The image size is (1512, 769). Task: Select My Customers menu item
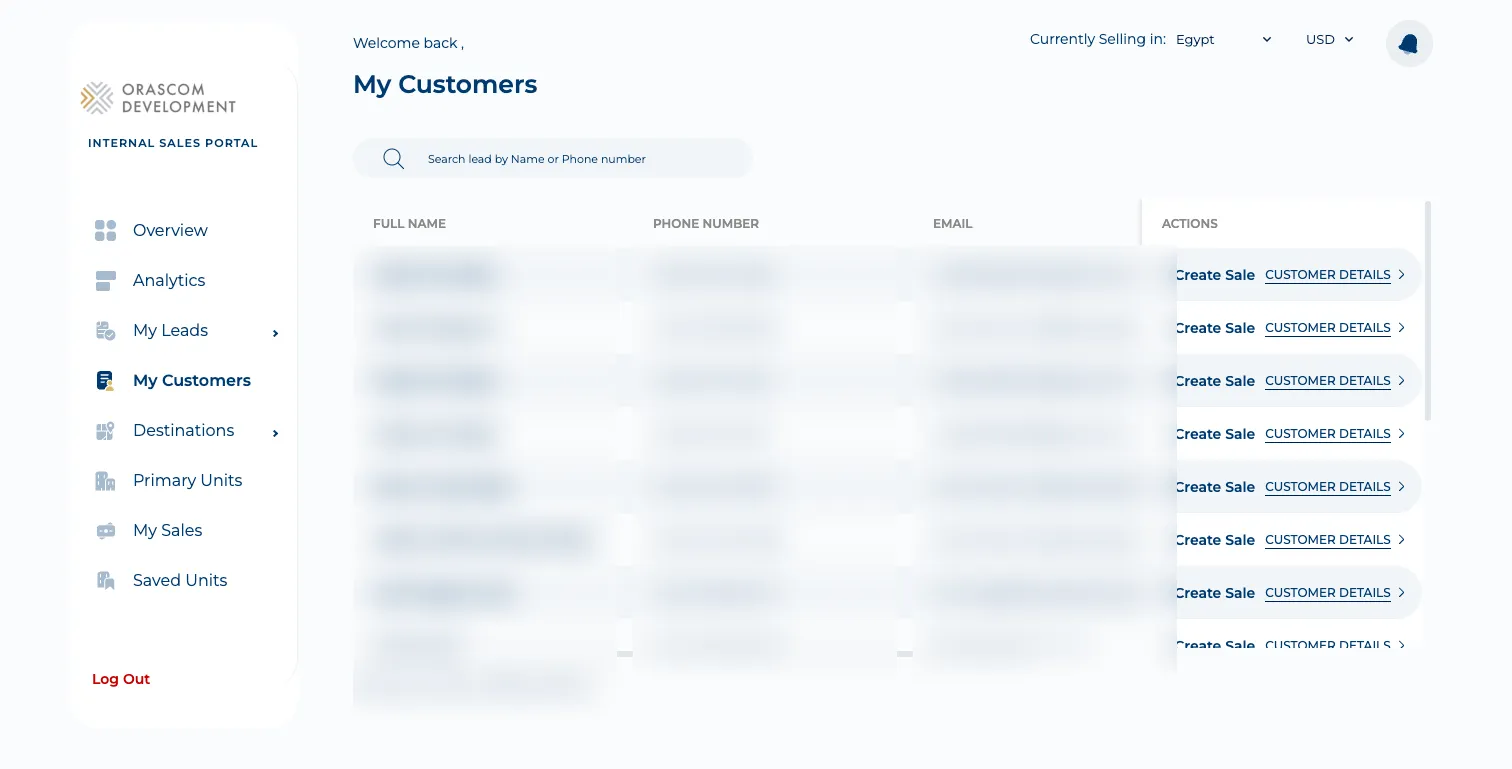(192, 381)
